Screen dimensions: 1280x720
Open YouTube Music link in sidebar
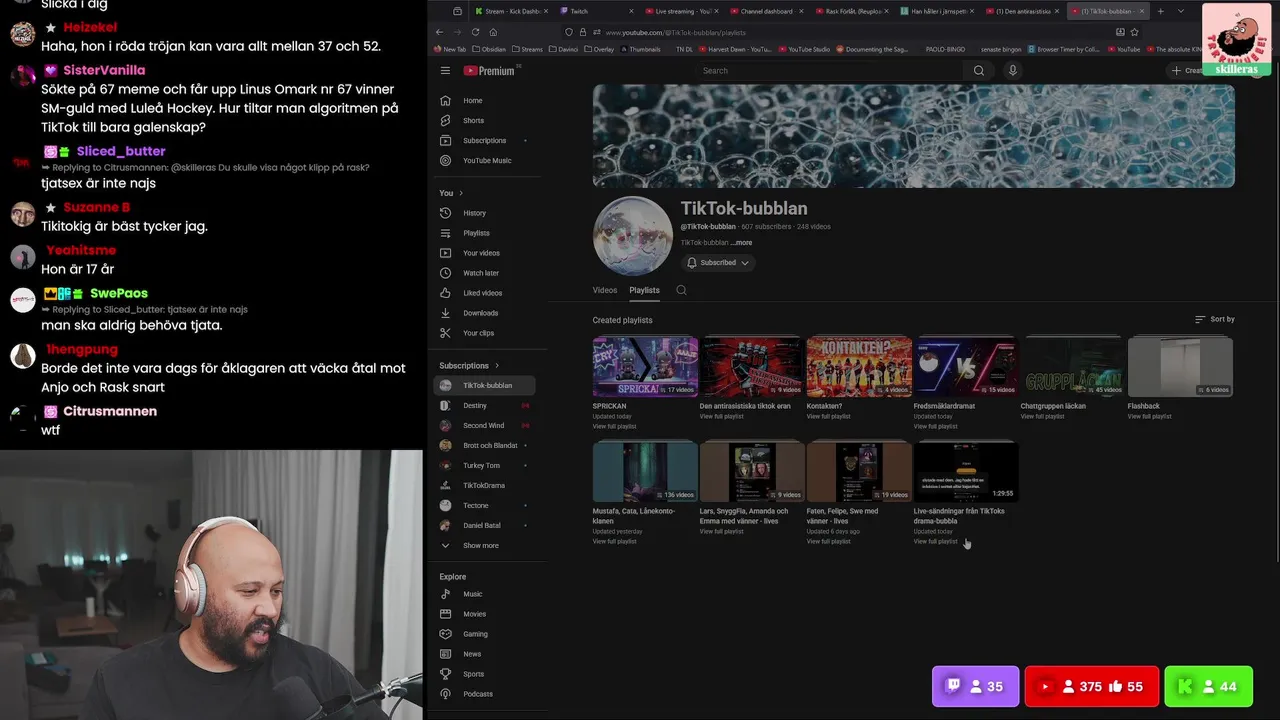485,161
